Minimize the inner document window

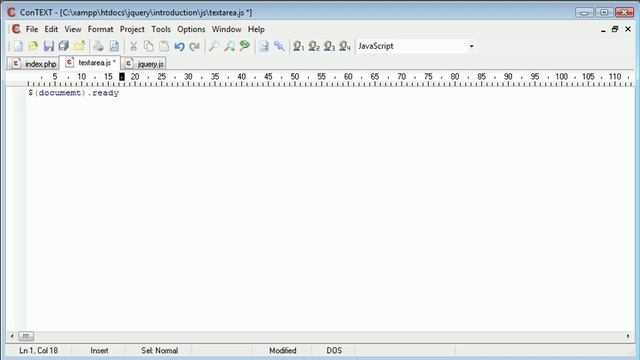(x=603, y=29)
